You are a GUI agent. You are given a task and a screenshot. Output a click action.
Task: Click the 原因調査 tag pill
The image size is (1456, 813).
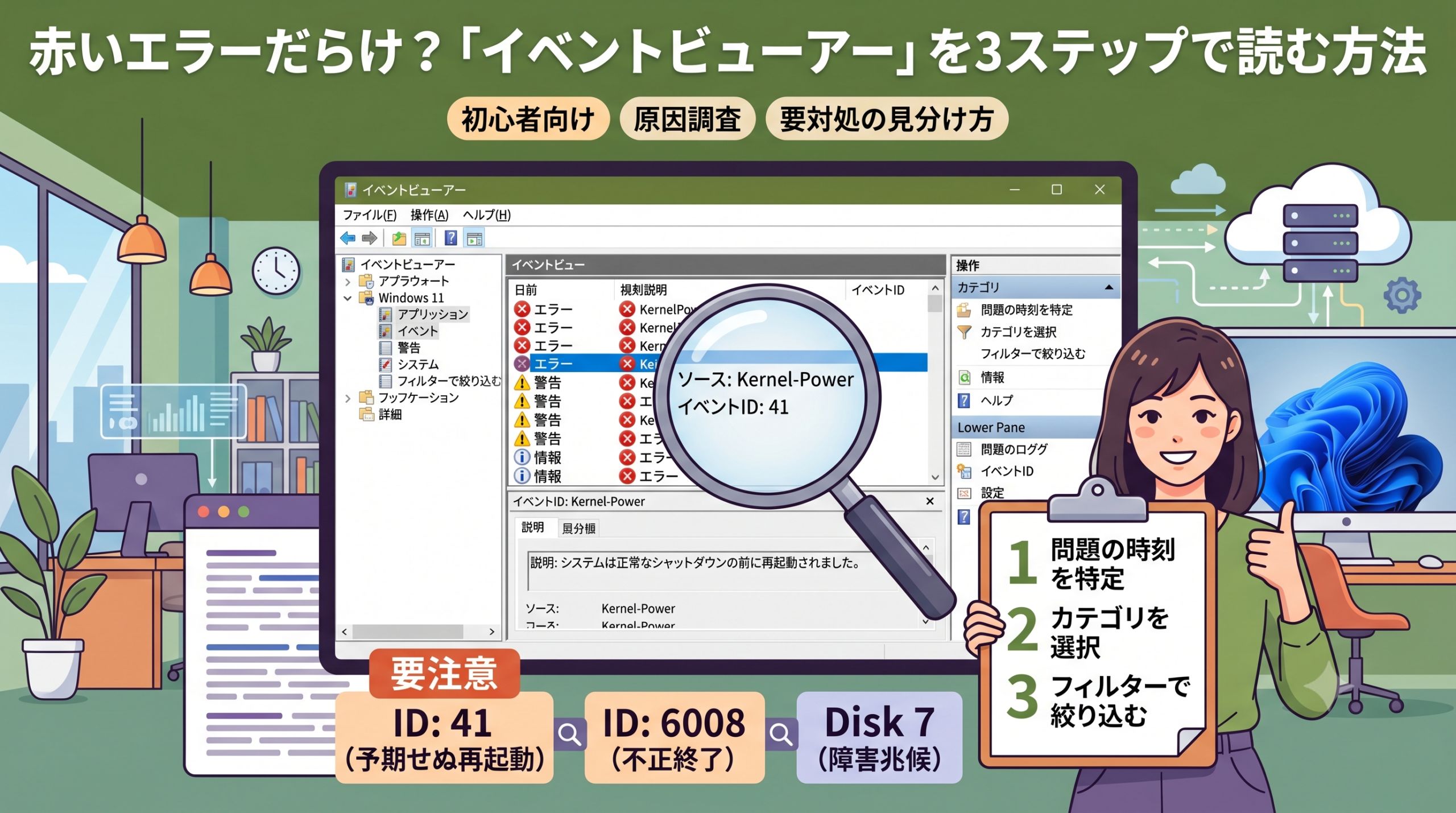[687, 119]
